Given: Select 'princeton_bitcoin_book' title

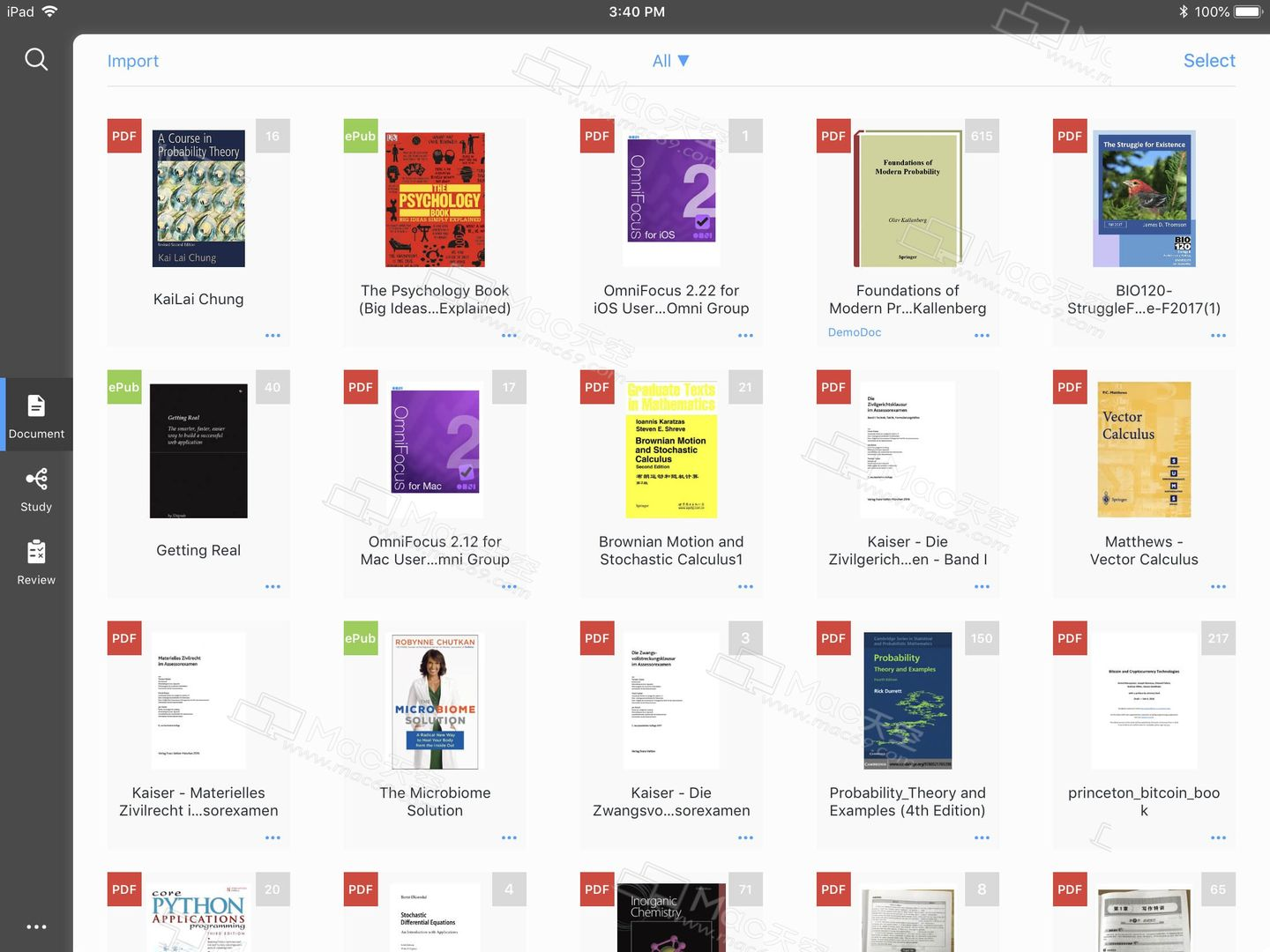Looking at the screenshot, I should click(1144, 801).
